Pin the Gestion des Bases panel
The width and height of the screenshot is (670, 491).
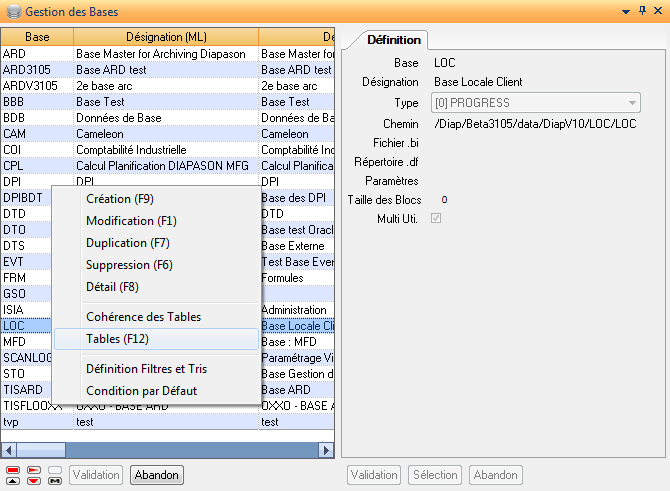tap(642, 10)
